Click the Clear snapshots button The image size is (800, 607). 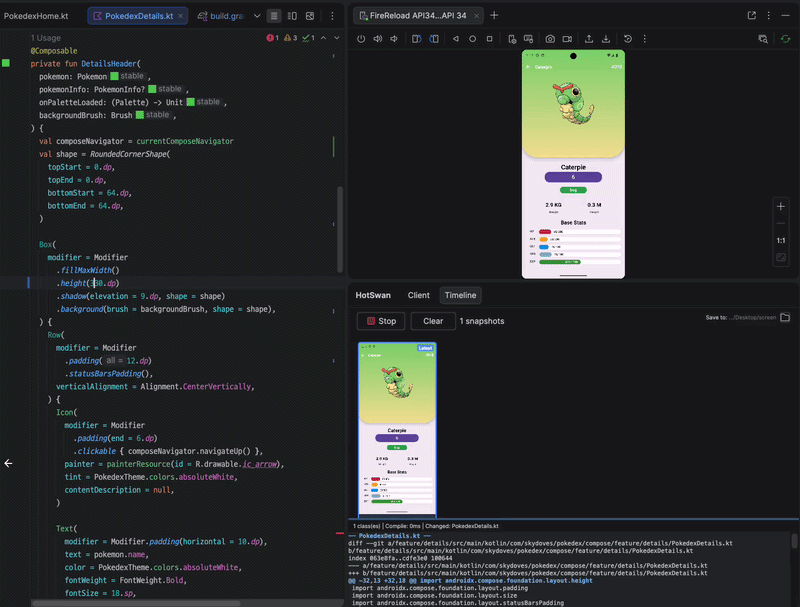pos(433,321)
